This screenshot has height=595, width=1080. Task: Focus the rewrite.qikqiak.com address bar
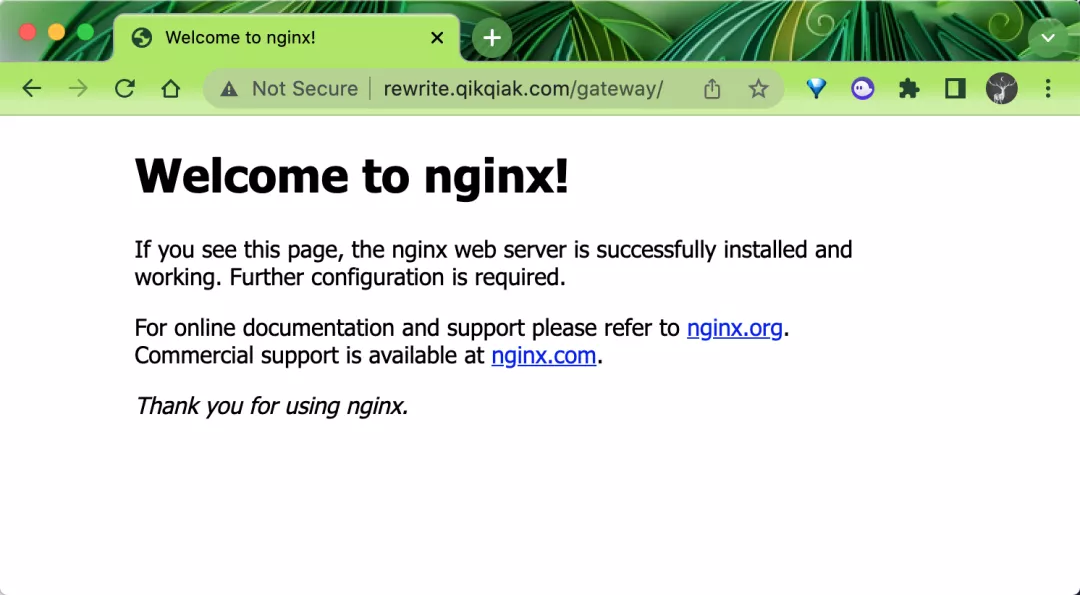[x=522, y=89]
